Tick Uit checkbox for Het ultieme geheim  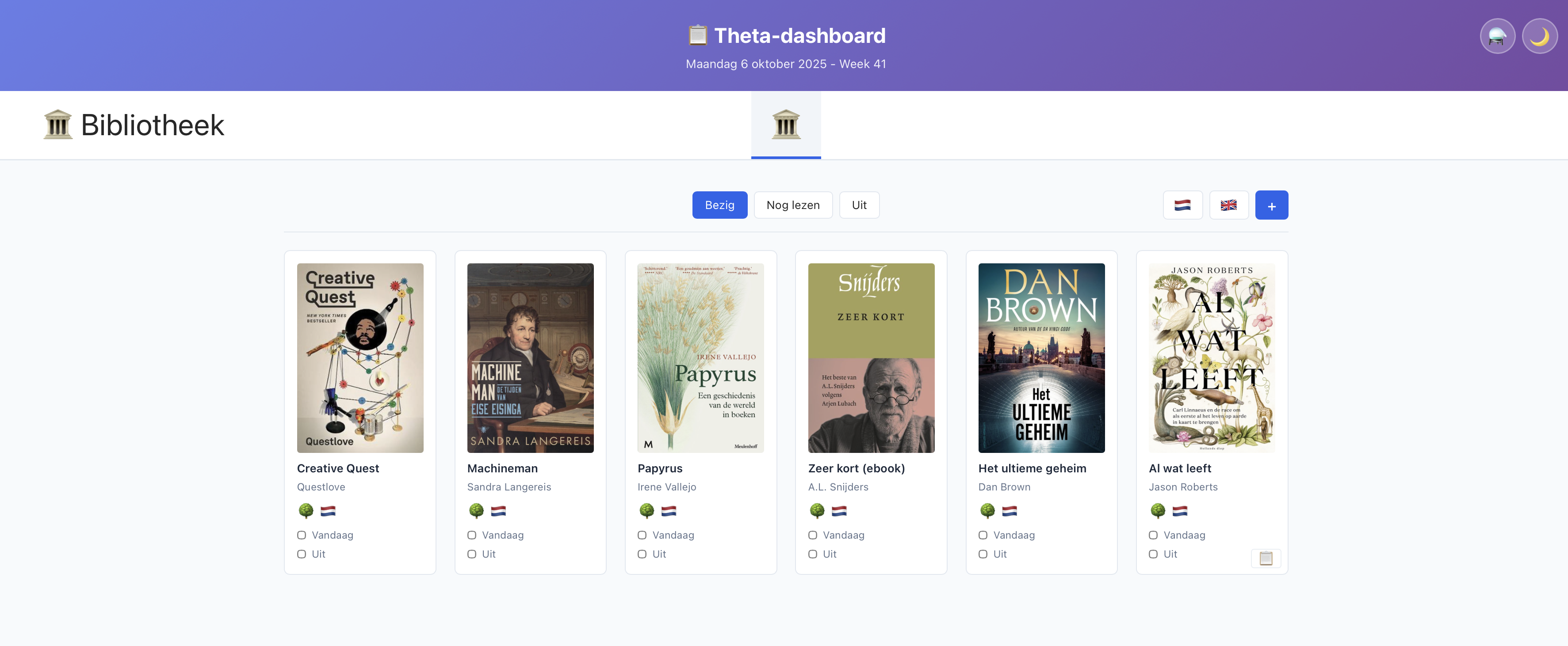[983, 554]
